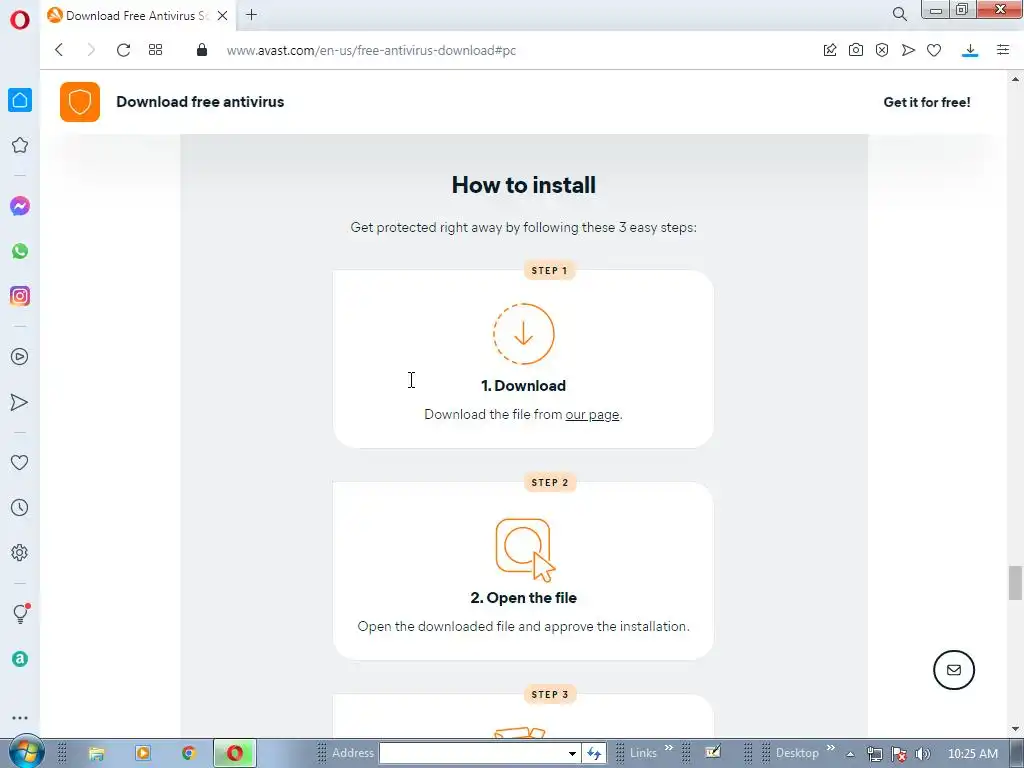Click the address bar URL
The height and width of the screenshot is (768, 1024).
click(371, 50)
